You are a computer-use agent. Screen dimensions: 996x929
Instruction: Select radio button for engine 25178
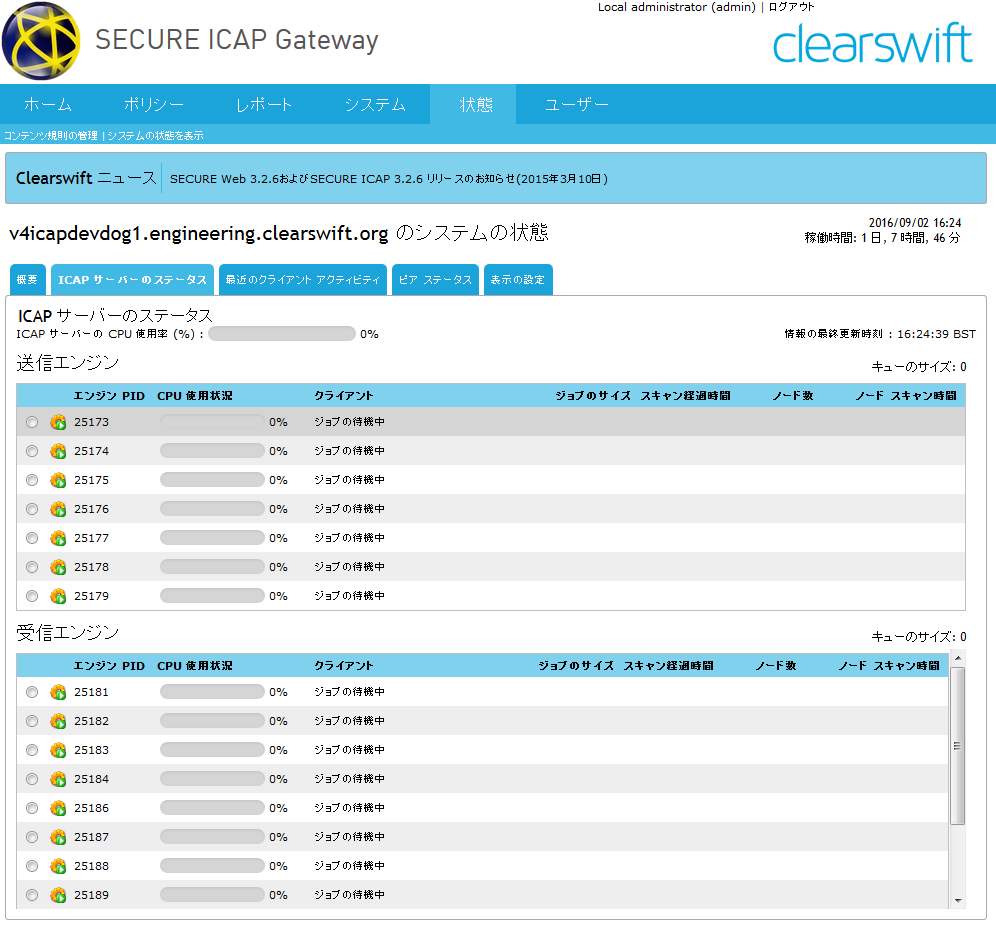click(x=32, y=567)
